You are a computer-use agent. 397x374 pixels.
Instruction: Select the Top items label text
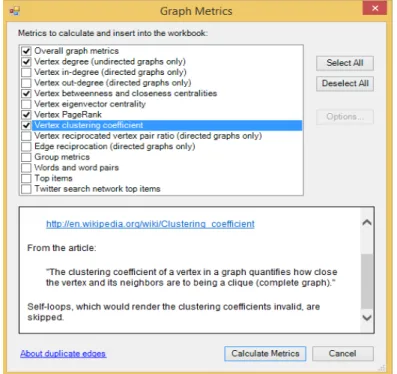[53, 178]
